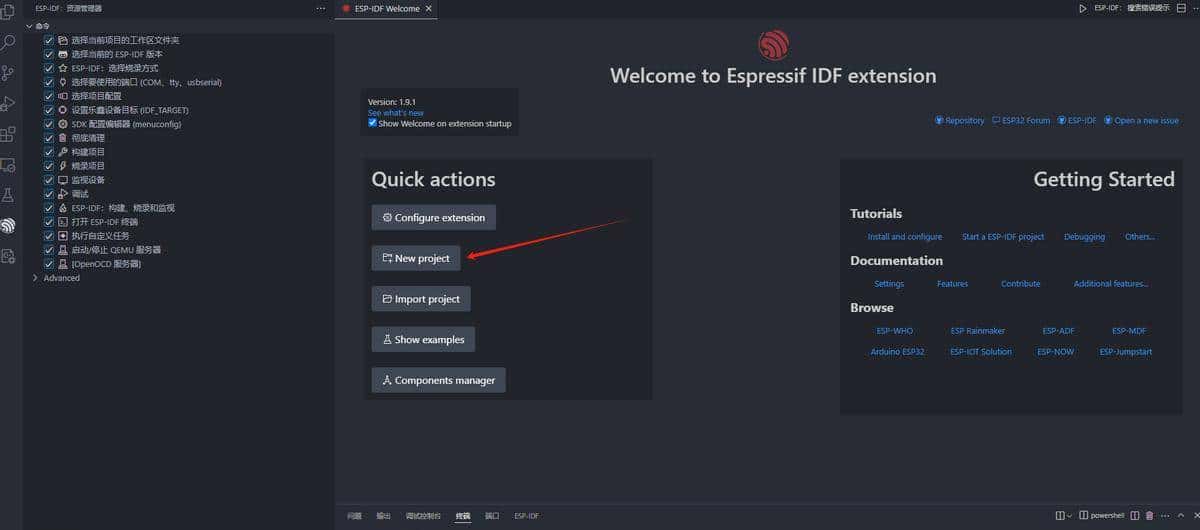The width and height of the screenshot is (1200, 530).
Task: Browse the ESP Rainmaker link
Action: point(978,330)
